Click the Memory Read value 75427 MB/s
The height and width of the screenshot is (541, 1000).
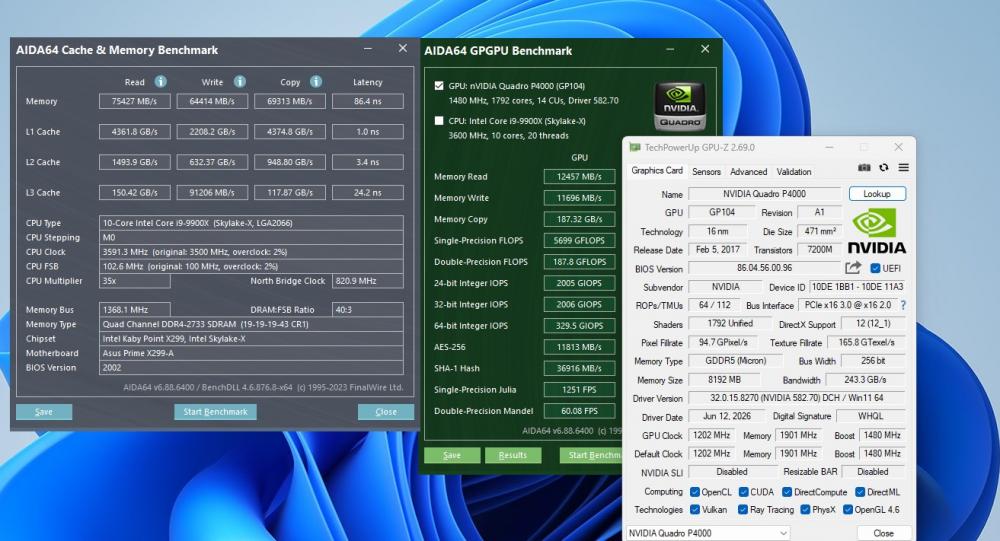click(x=135, y=101)
